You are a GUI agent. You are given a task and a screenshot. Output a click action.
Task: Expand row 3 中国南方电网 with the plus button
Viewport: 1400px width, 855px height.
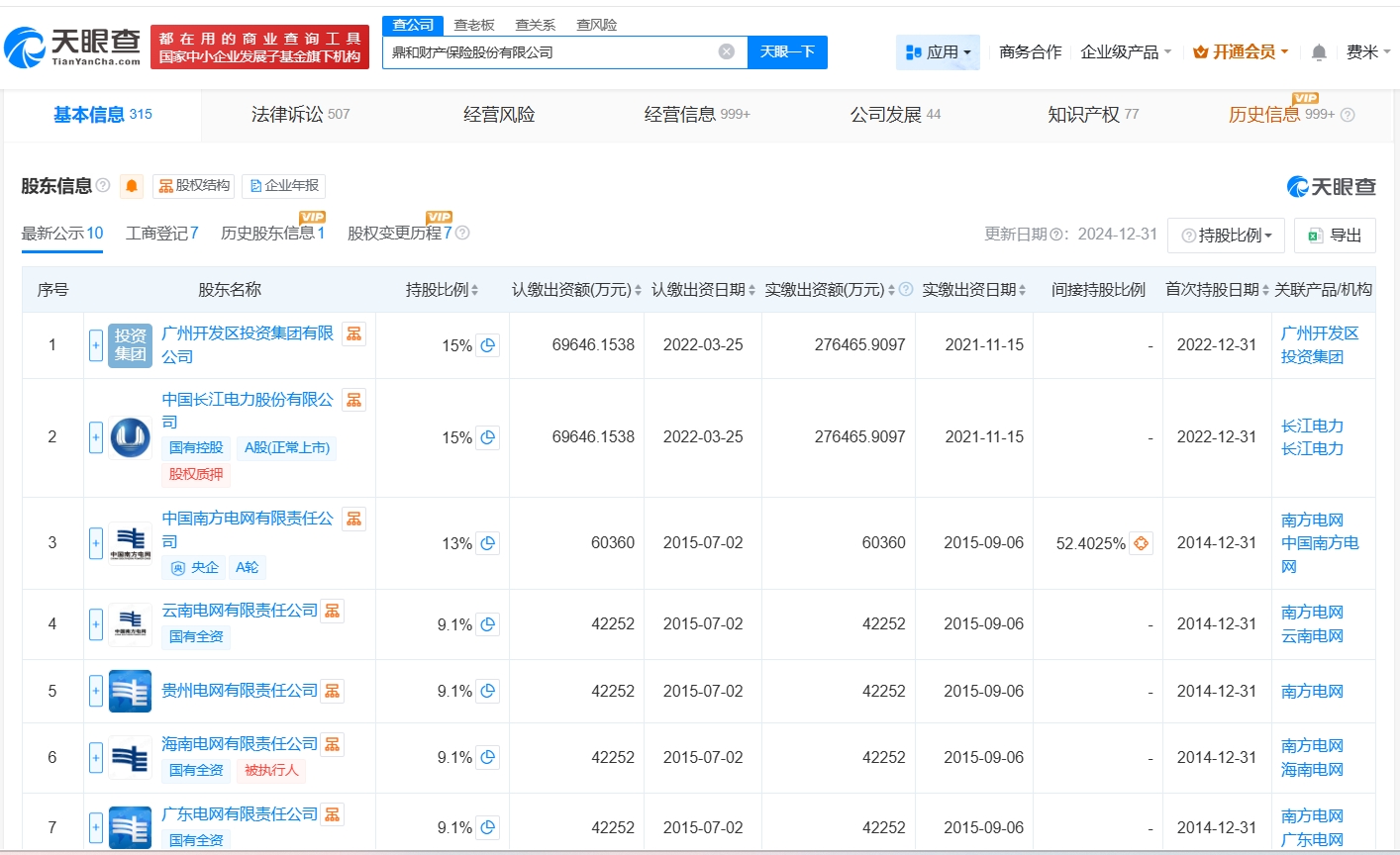(96, 543)
